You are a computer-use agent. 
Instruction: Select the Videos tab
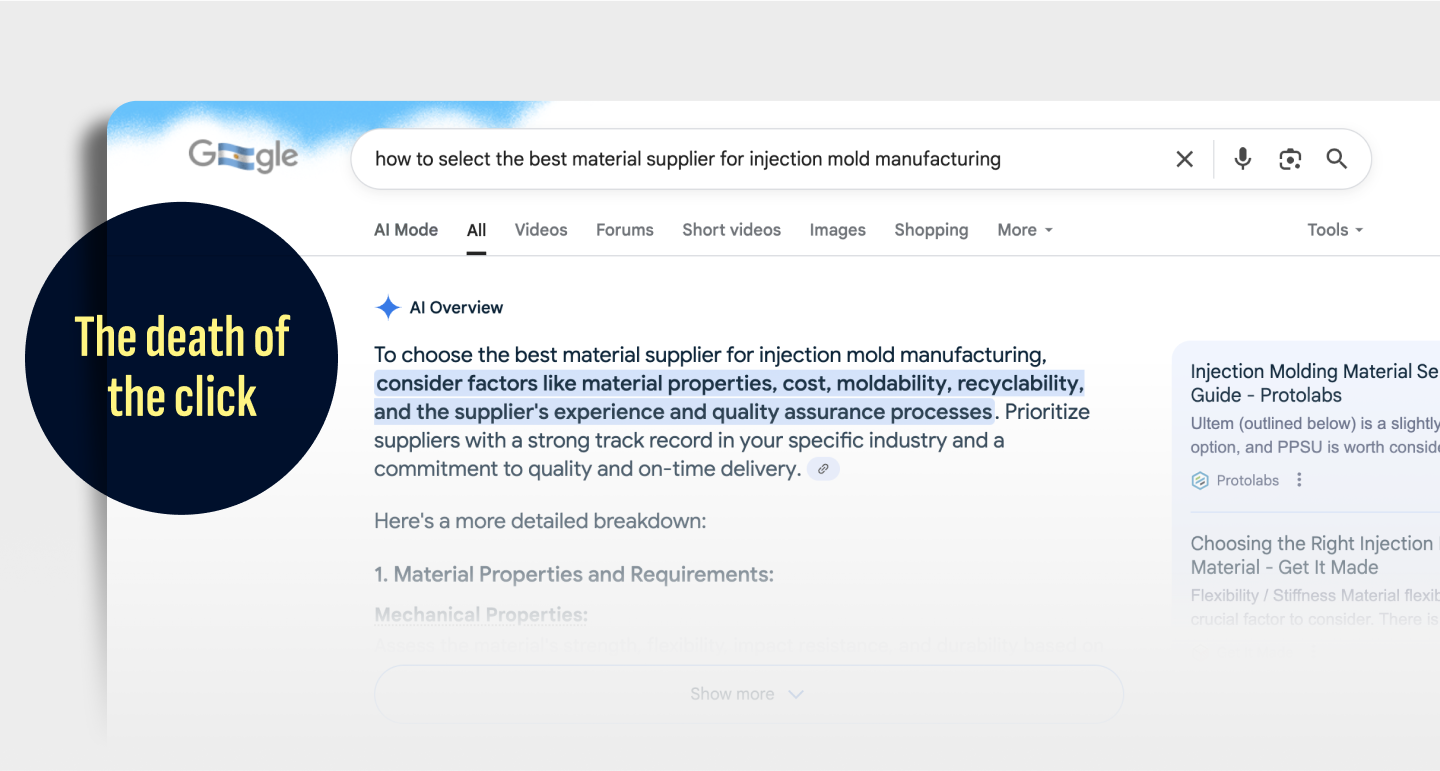tap(541, 230)
